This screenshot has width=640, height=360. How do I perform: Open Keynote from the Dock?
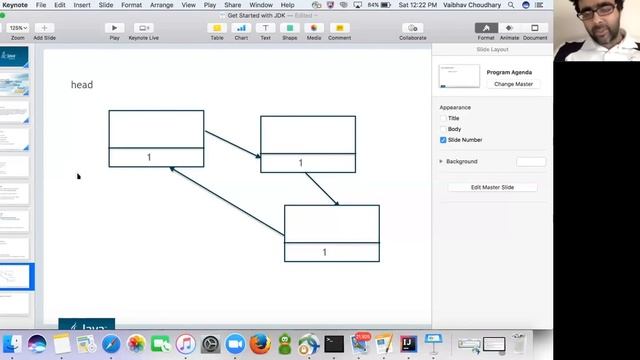(x=433, y=344)
